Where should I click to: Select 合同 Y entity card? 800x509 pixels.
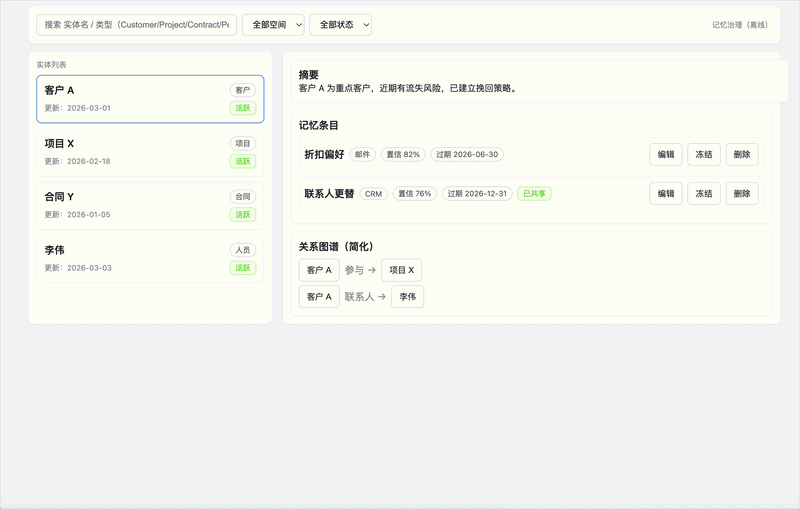pos(150,205)
